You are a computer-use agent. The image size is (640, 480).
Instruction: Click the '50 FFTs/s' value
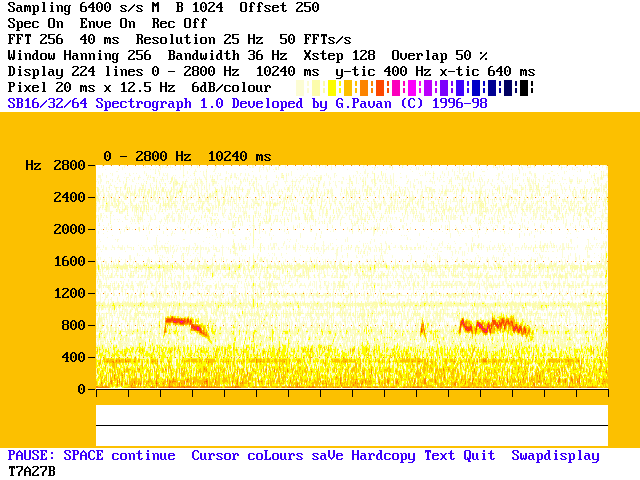[315, 40]
